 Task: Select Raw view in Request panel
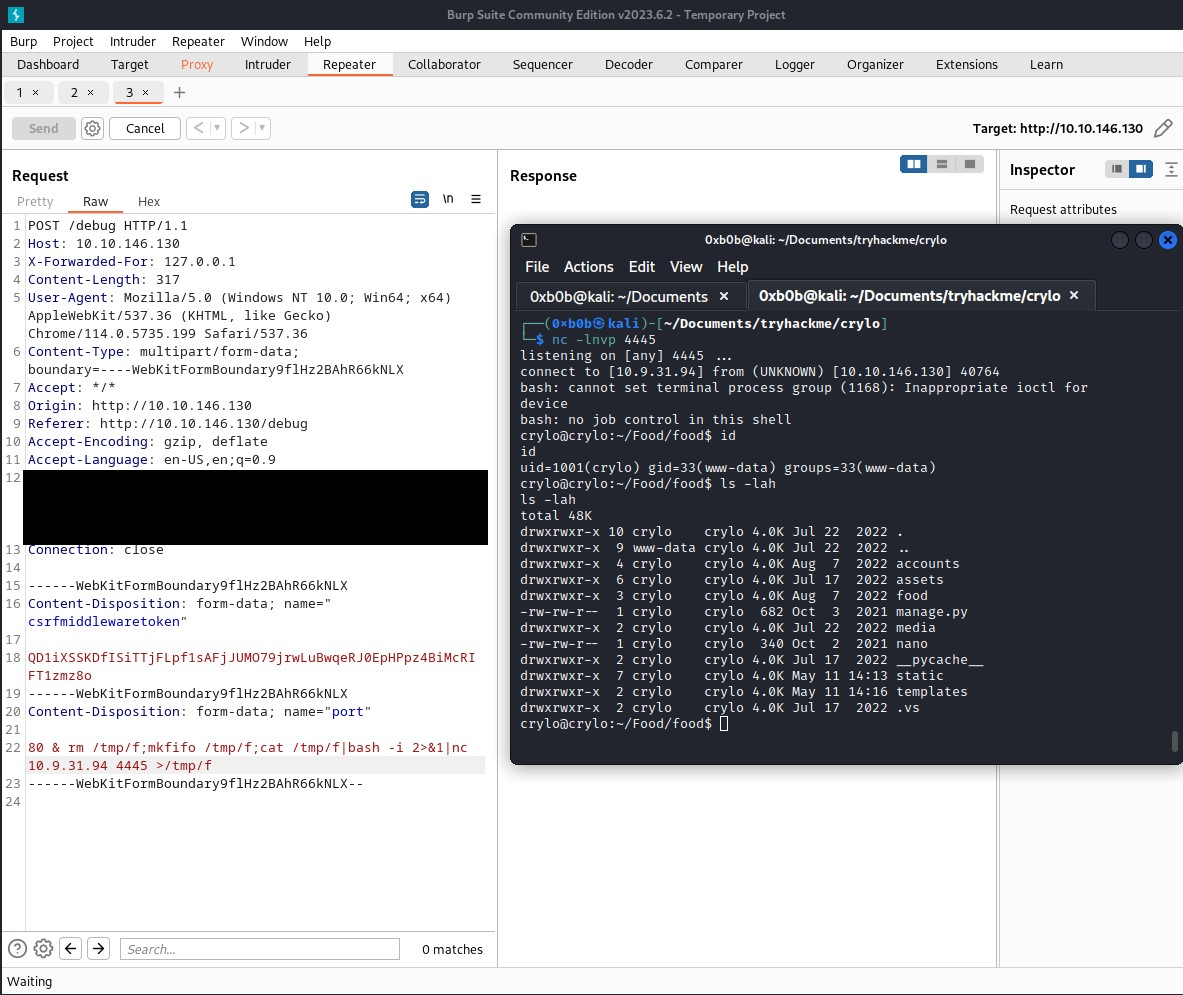pos(96,201)
